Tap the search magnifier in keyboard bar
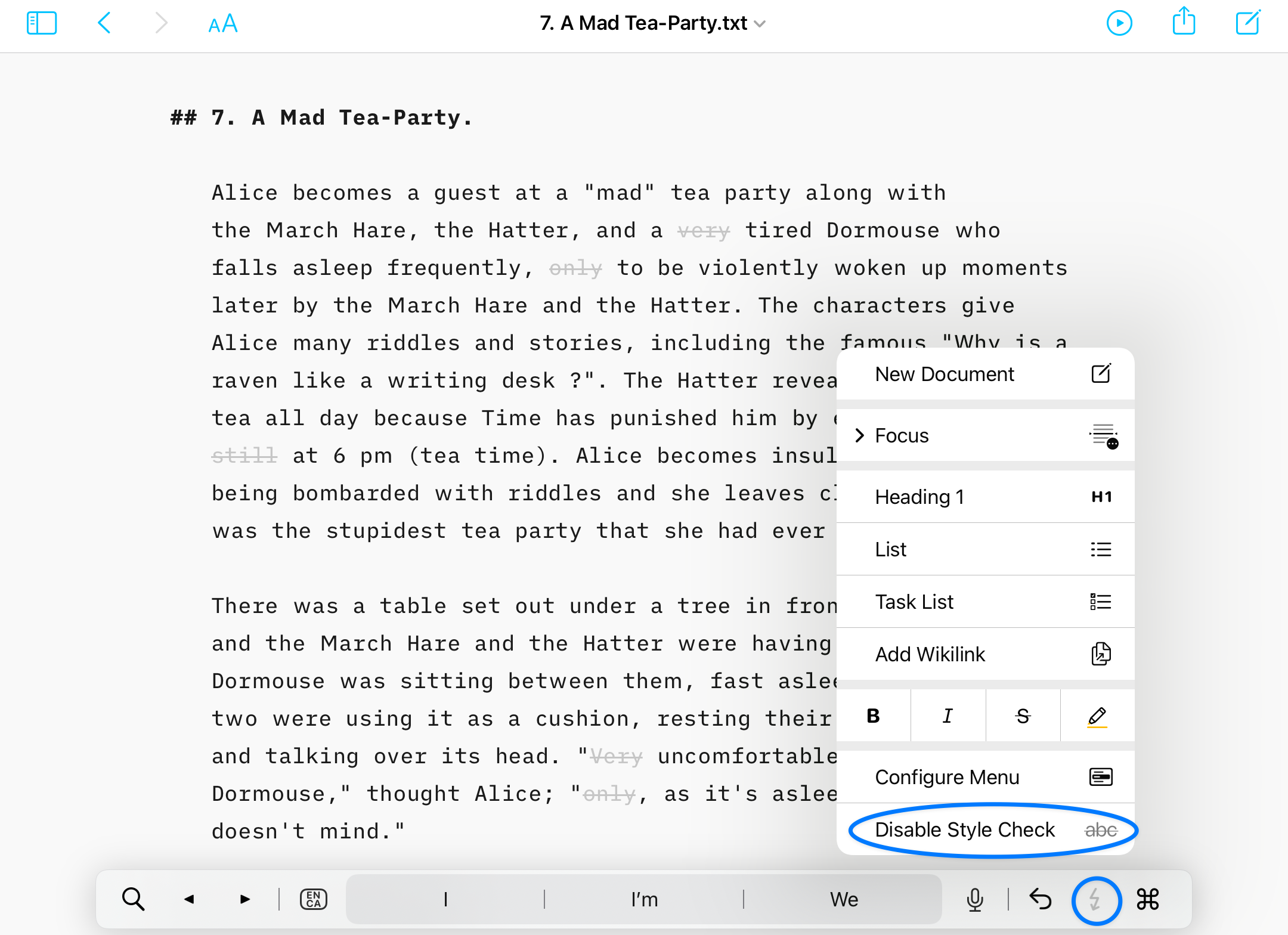The height and width of the screenshot is (935, 1288). 133,899
